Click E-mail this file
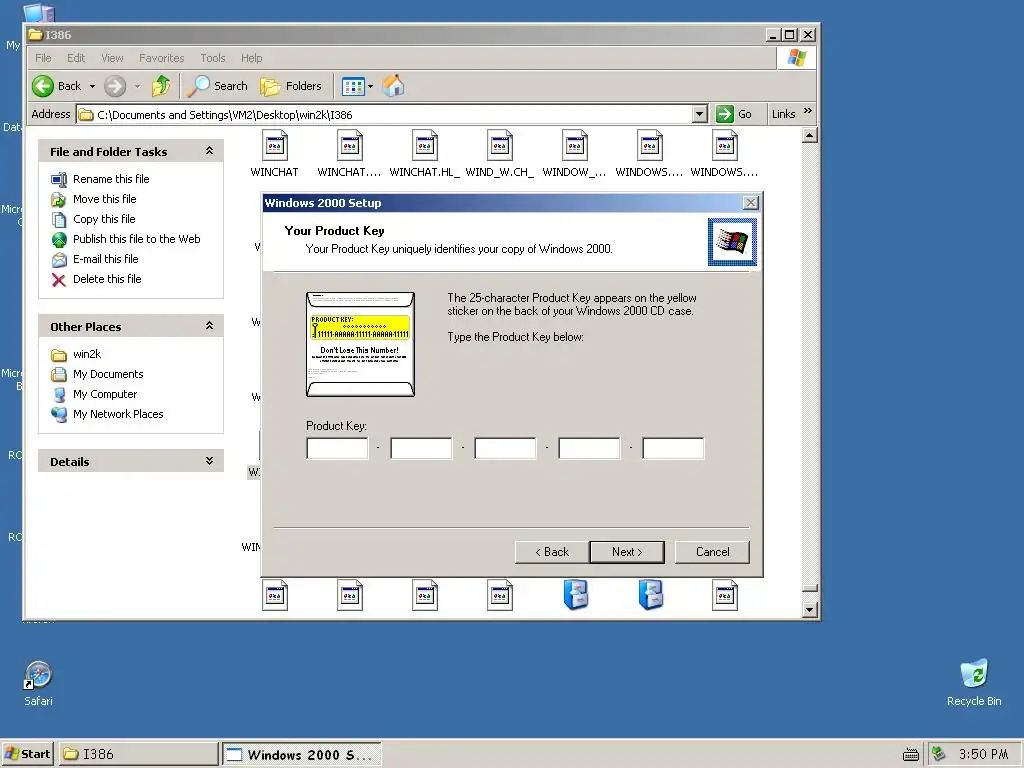The height and width of the screenshot is (768, 1024). tap(106, 259)
